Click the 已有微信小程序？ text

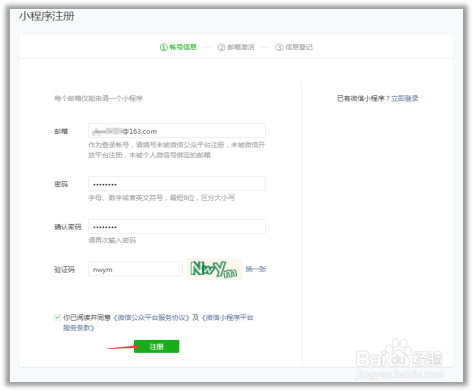pos(363,98)
